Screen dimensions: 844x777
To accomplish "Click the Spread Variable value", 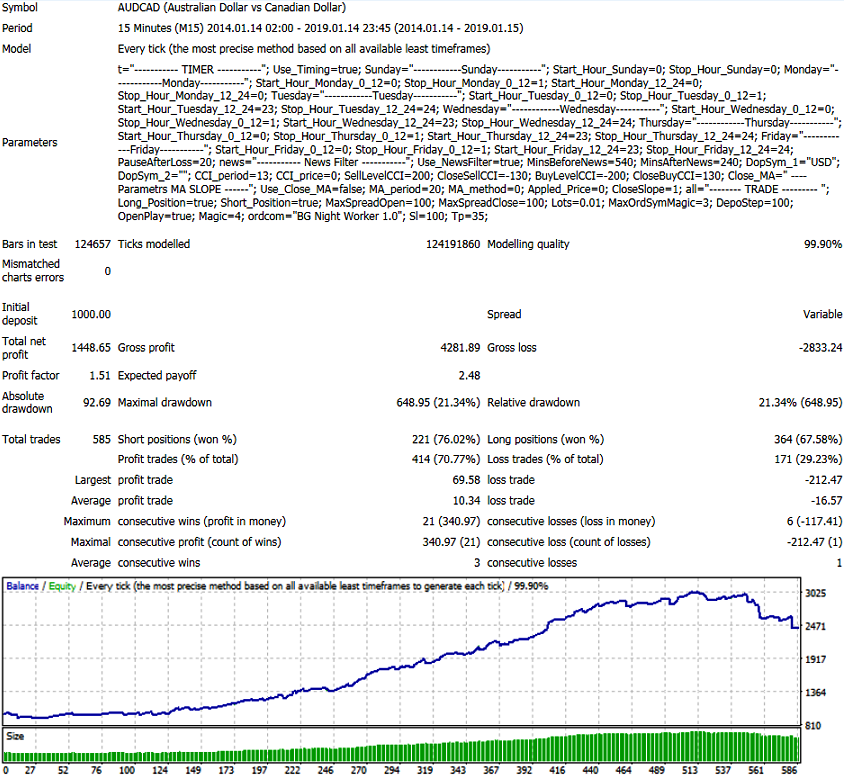I will pyautogui.click(x=822, y=314).
